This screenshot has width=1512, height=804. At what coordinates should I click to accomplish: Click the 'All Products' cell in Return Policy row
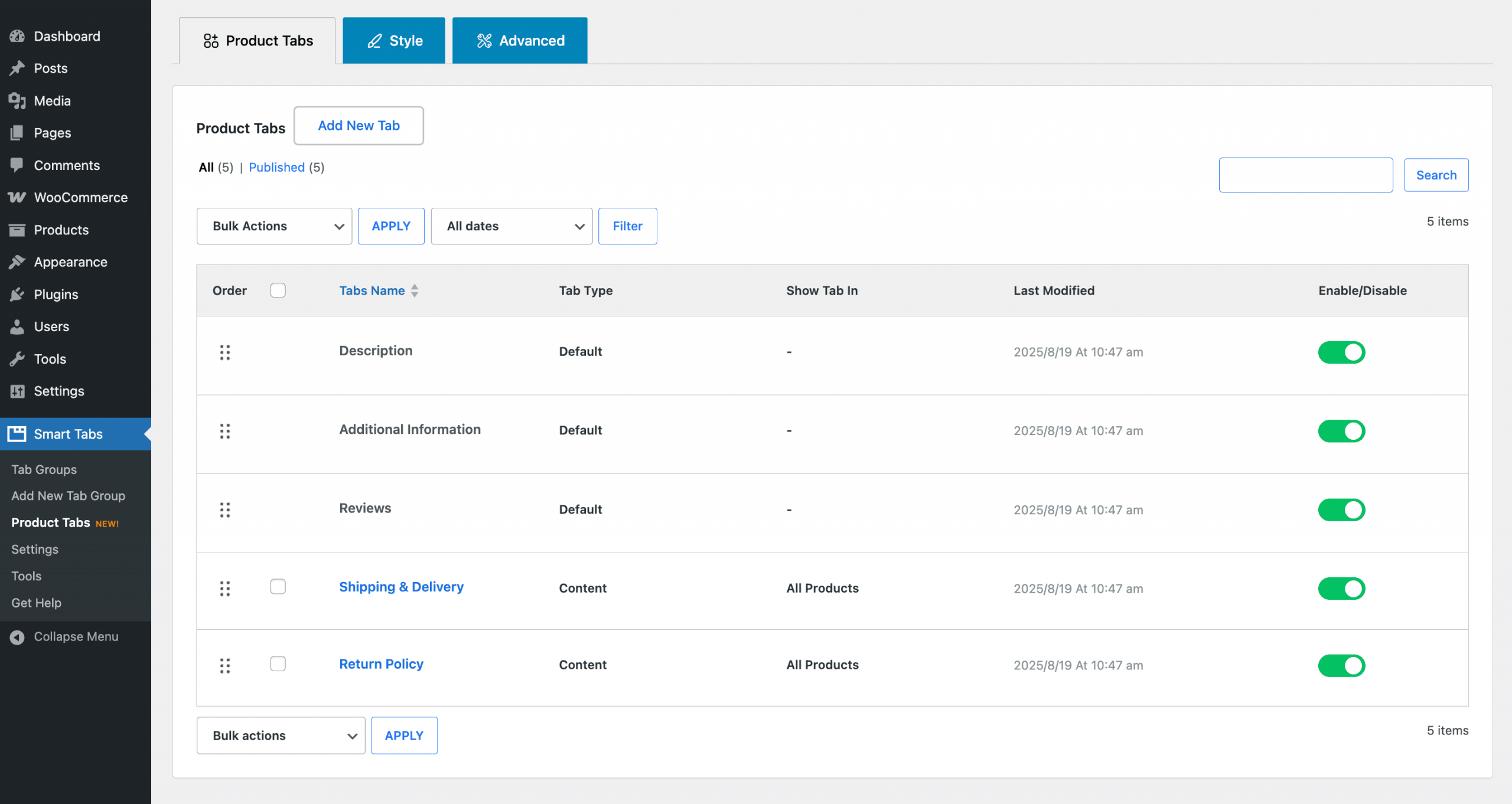(x=823, y=665)
